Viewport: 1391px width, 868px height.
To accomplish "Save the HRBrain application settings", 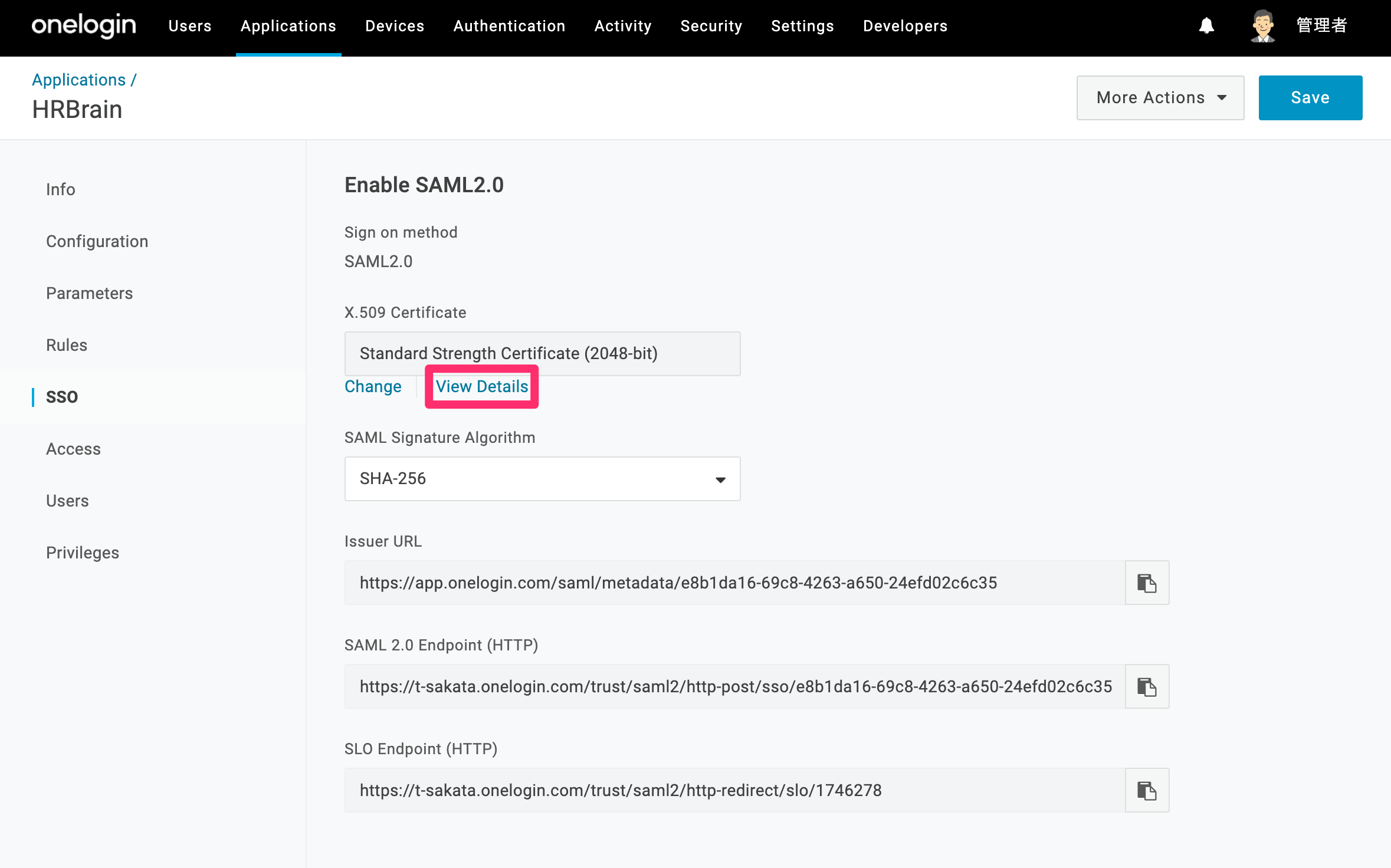I will (1310, 98).
